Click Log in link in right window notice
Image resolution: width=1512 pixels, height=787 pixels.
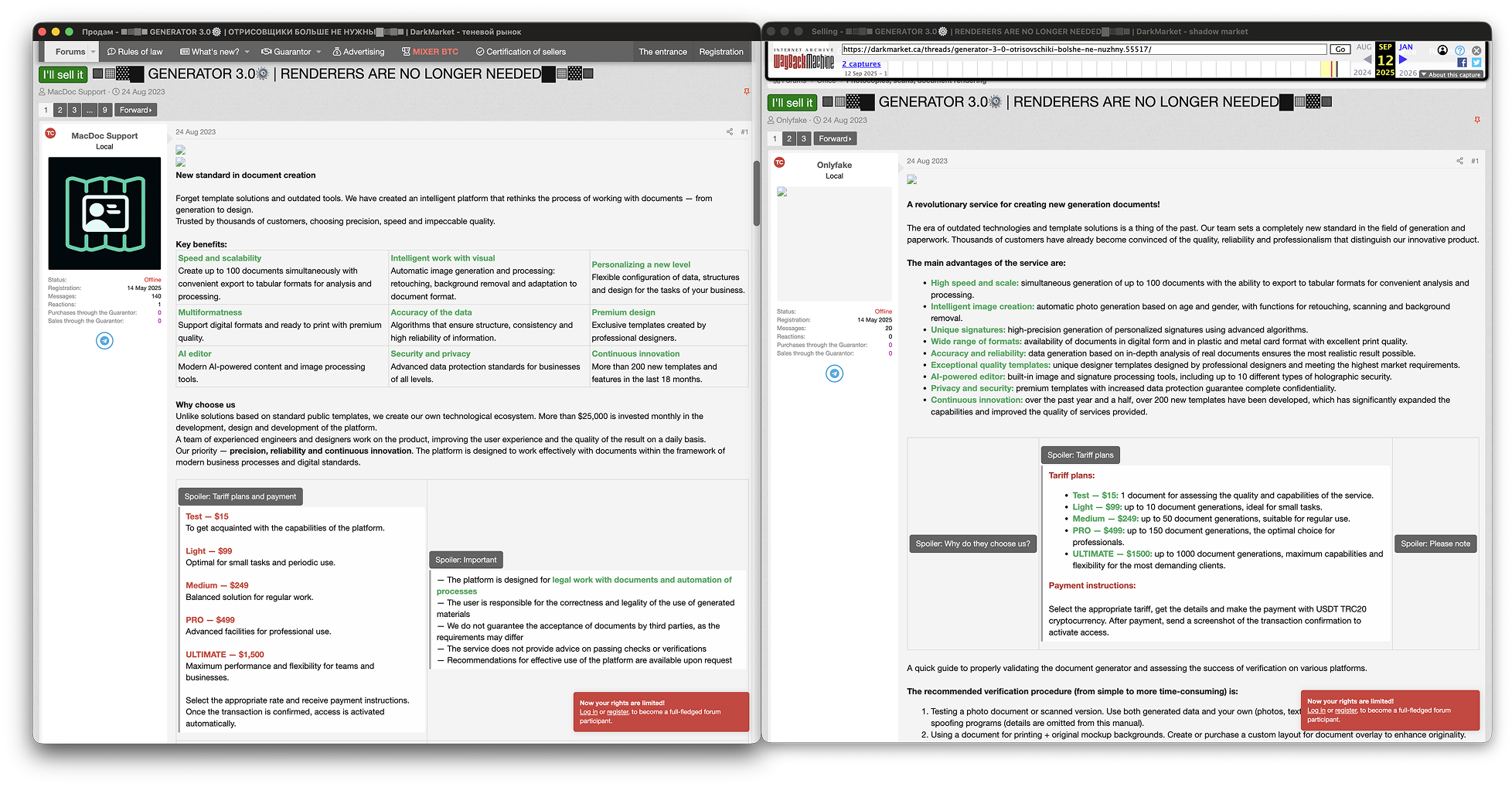pos(1316,710)
